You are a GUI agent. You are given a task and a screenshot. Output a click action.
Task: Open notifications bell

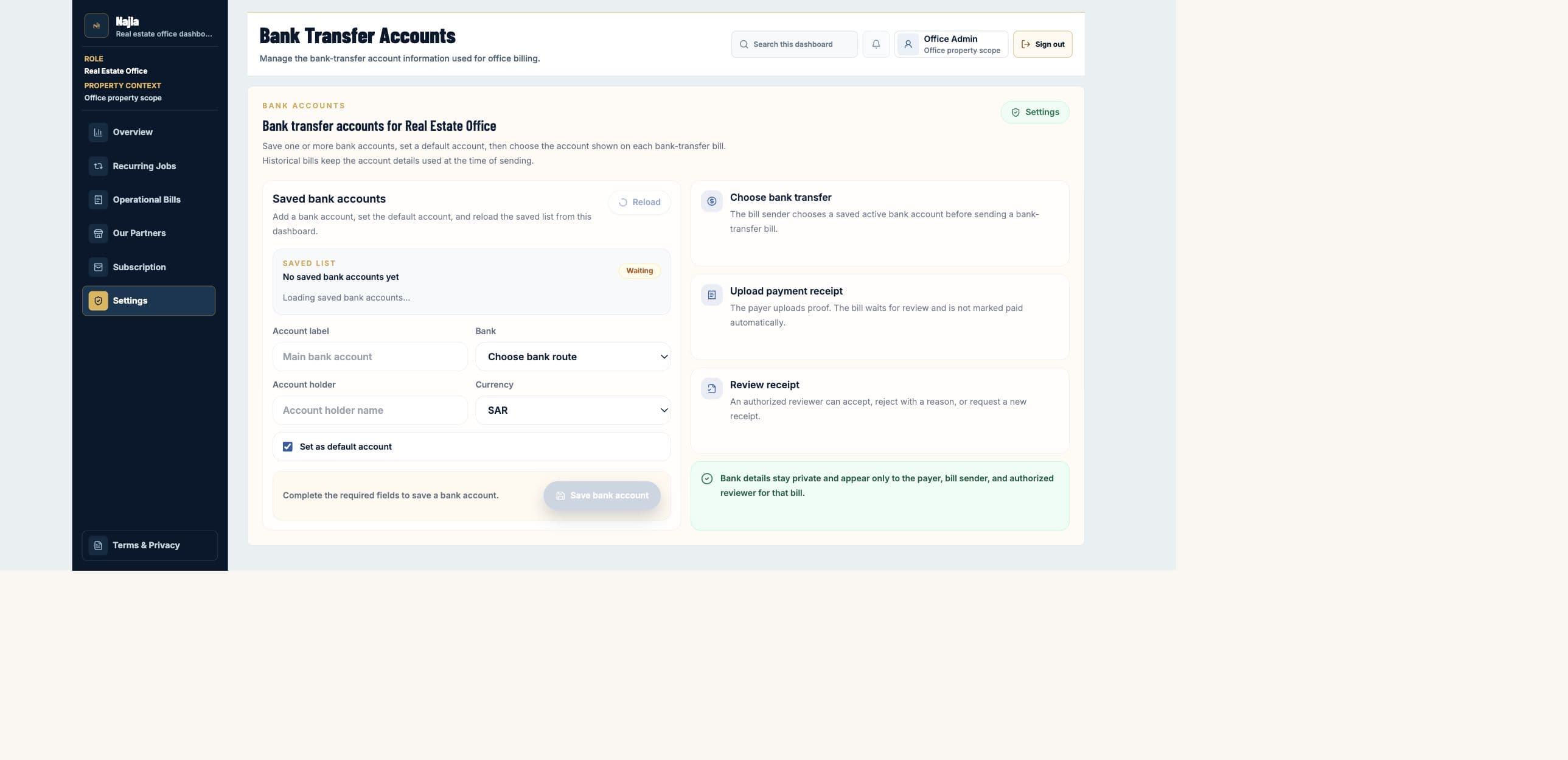(876, 44)
